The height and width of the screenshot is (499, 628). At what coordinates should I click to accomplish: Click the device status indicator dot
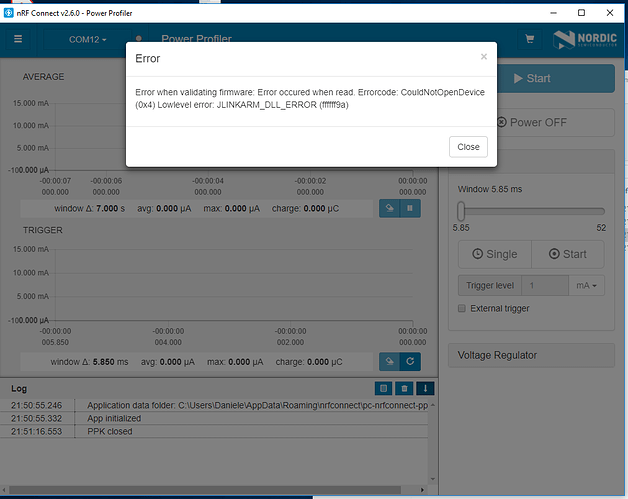(139, 38)
